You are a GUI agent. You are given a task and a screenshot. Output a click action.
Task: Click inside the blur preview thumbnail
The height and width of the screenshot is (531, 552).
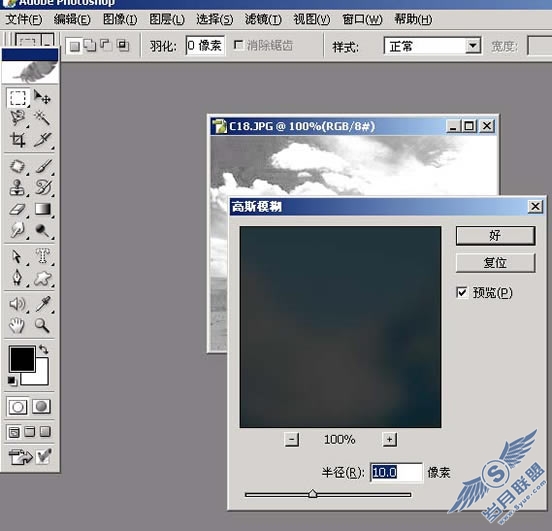pos(340,327)
